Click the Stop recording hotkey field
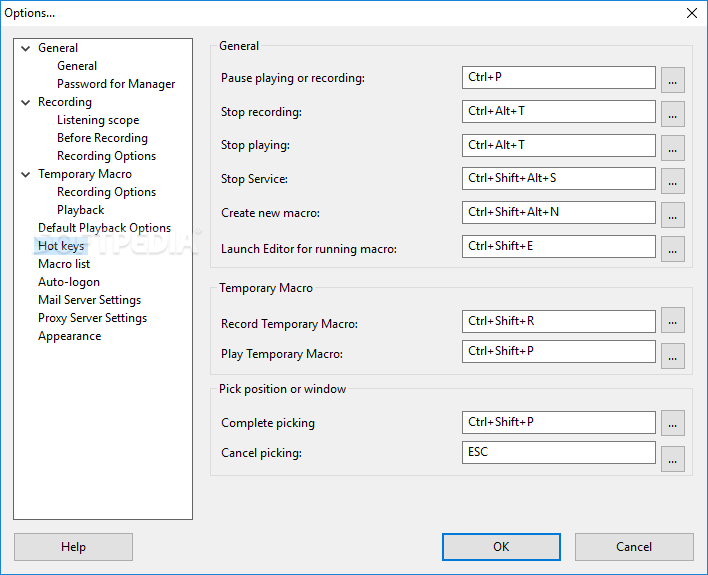708x575 pixels. (x=559, y=112)
